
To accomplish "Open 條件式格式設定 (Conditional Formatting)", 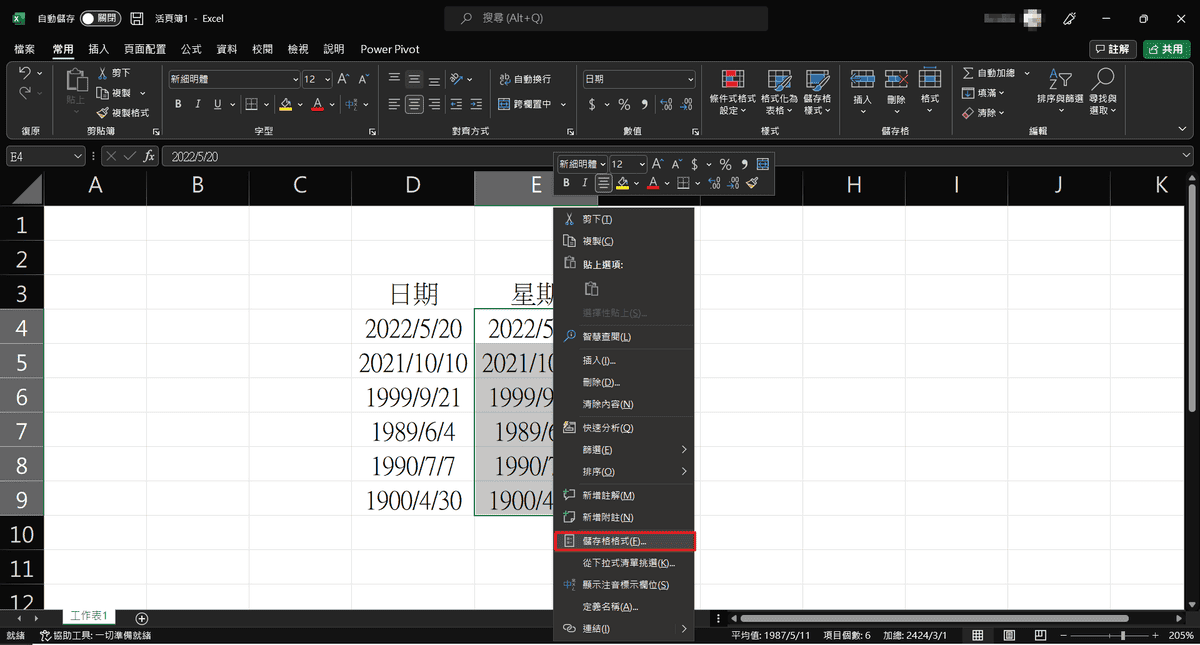I will (x=733, y=92).
